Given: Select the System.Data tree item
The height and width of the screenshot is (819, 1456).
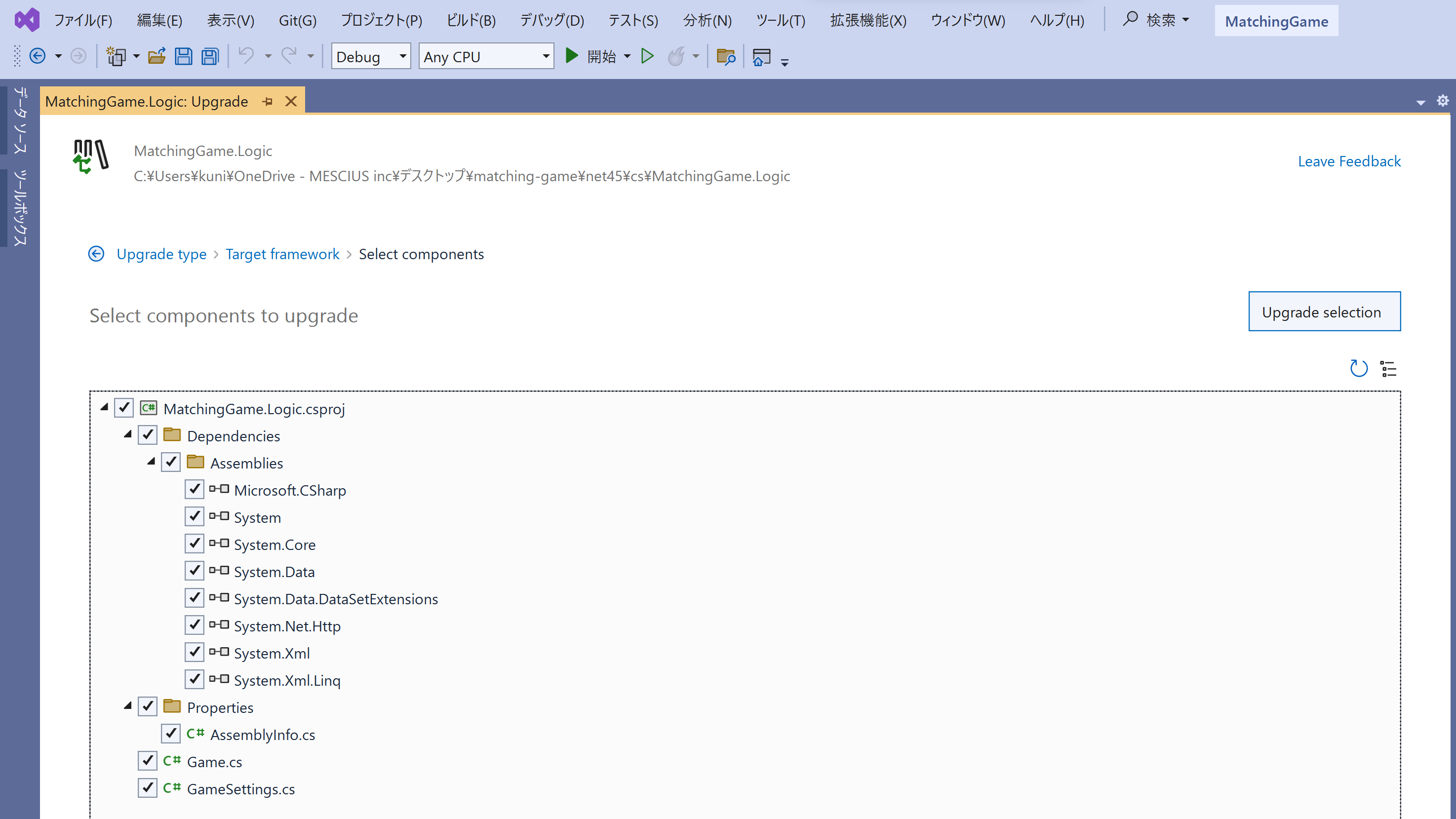Looking at the screenshot, I should point(274,572).
